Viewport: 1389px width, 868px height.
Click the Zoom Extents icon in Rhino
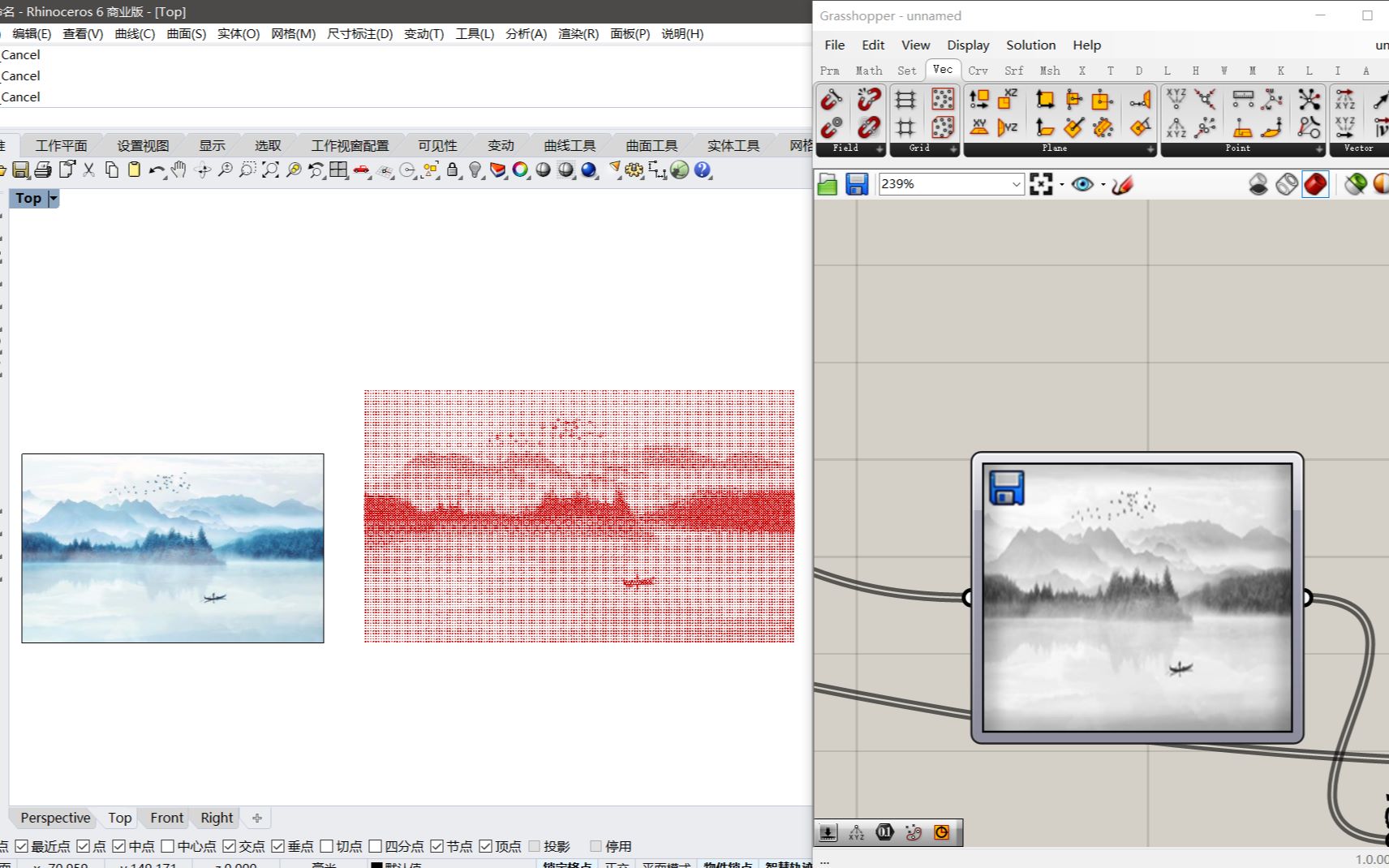[x=270, y=170]
